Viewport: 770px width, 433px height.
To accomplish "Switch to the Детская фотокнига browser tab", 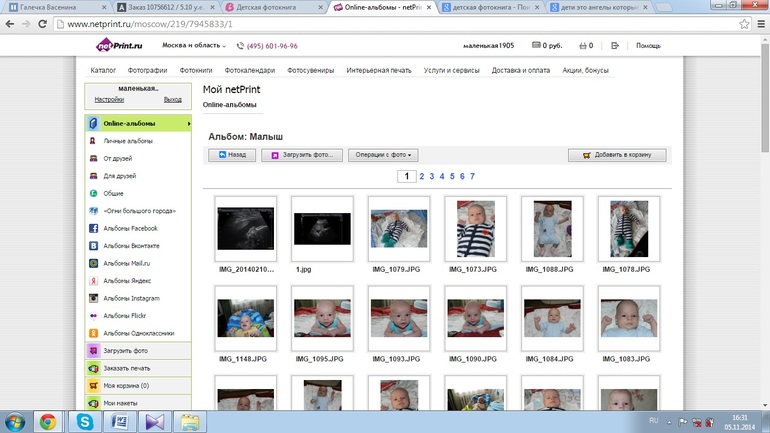I will 270,6.
